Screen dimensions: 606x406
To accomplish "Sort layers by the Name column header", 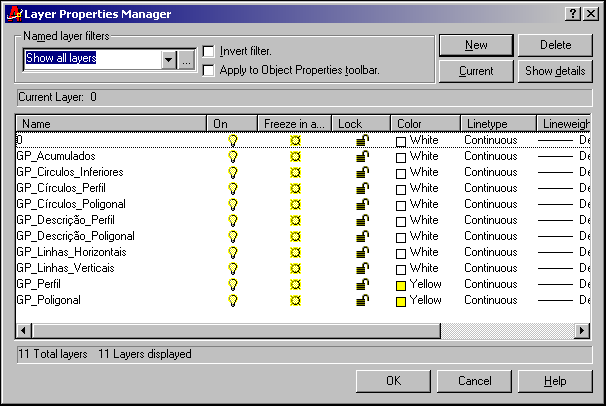I will pyautogui.click(x=110, y=123).
